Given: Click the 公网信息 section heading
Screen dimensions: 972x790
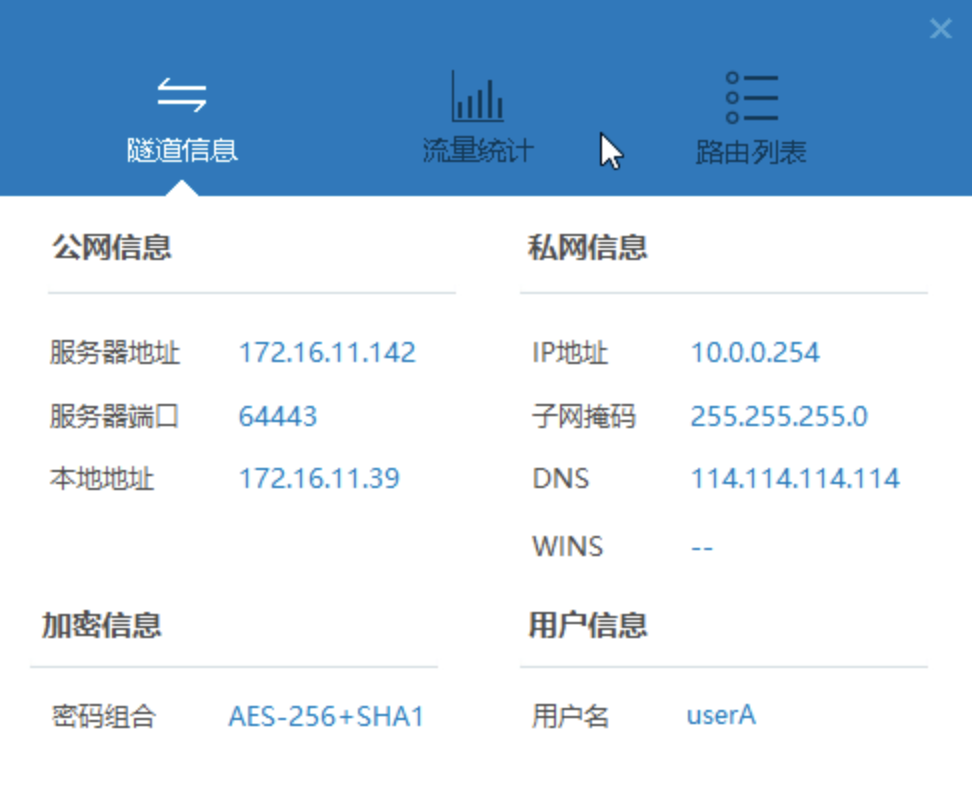Looking at the screenshot, I should [112, 247].
